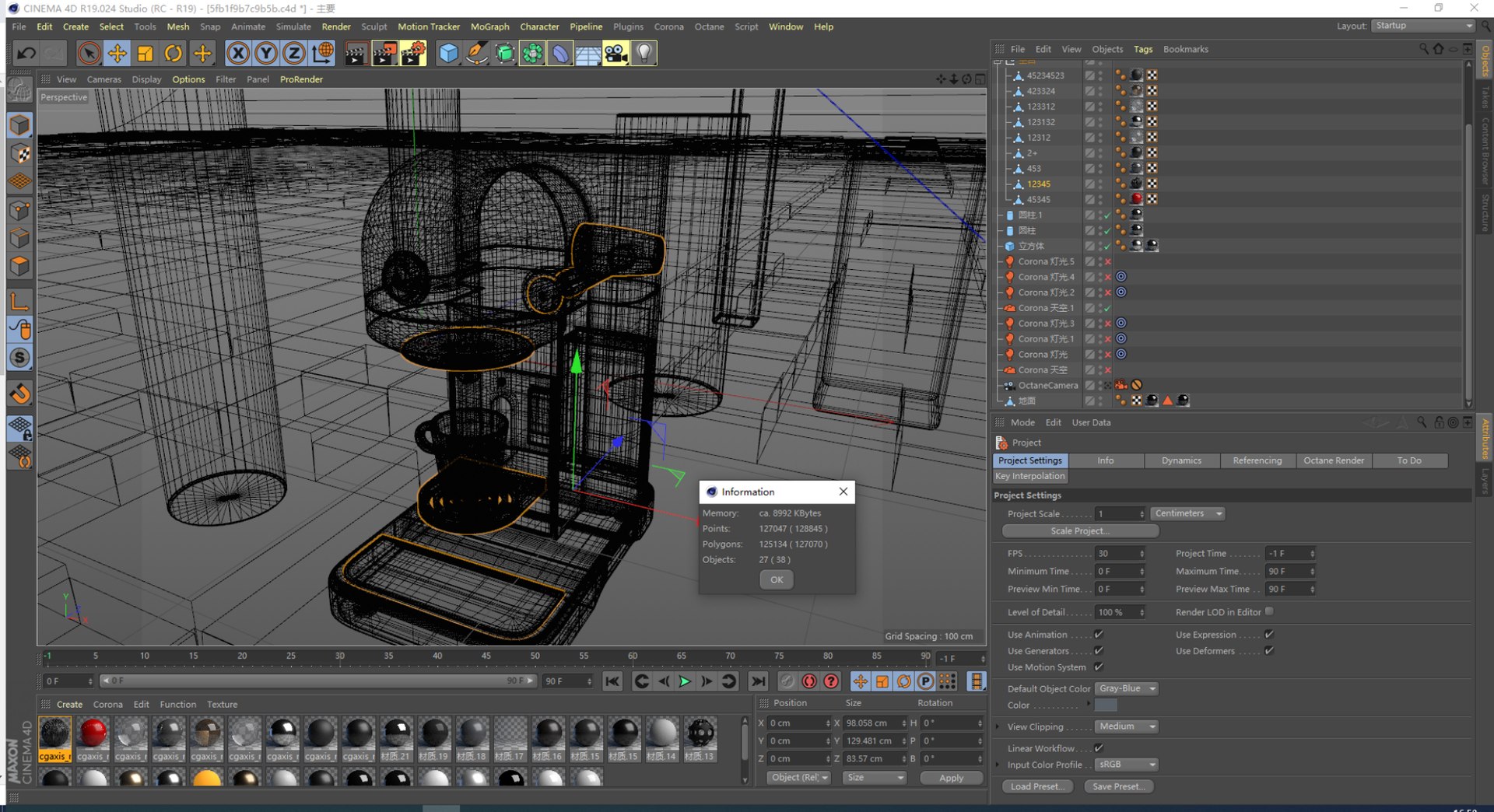This screenshot has height=812, width=1494.
Task: Click the Camera object icon
Action: pyautogui.click(x=616, y=53)
